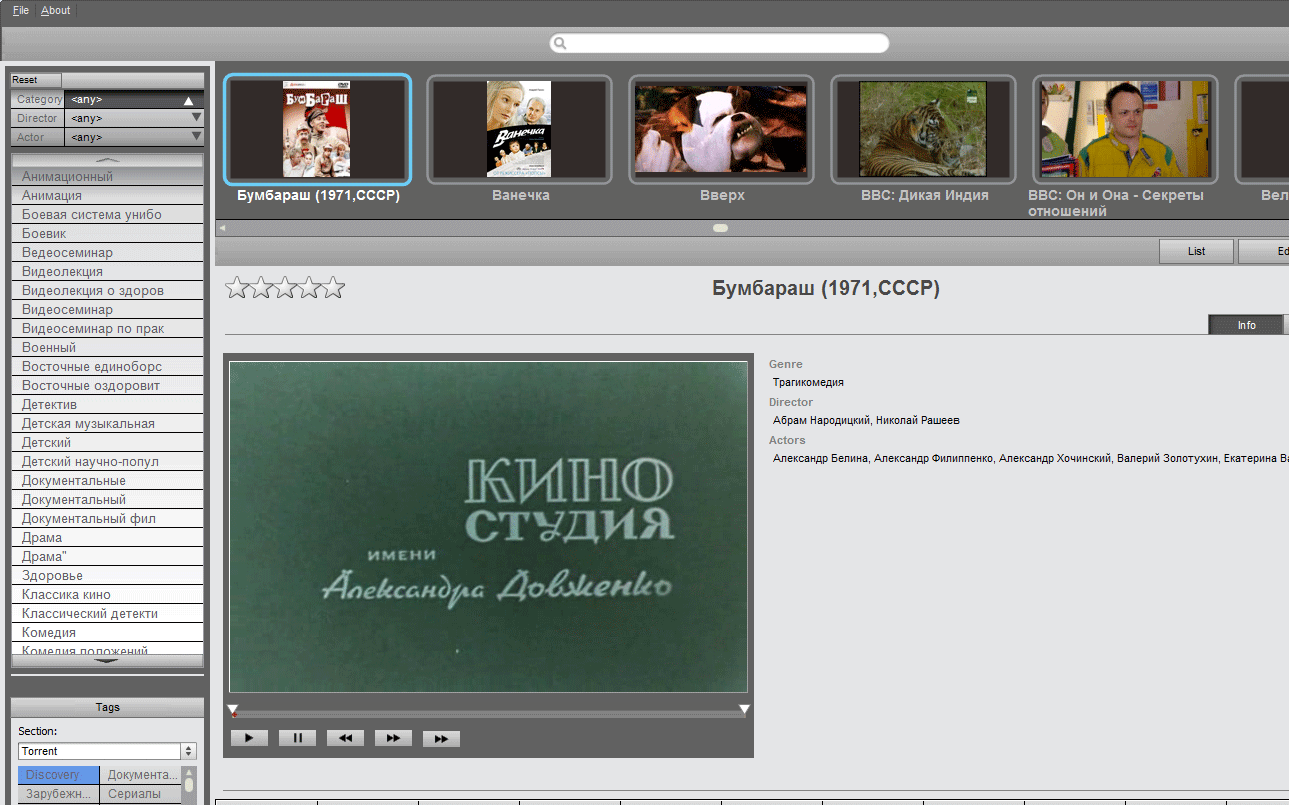This screenshot has width=1289, height=805.
Task: Select BBC: Он и Она thumbnail
Action: click(1125, 129)
